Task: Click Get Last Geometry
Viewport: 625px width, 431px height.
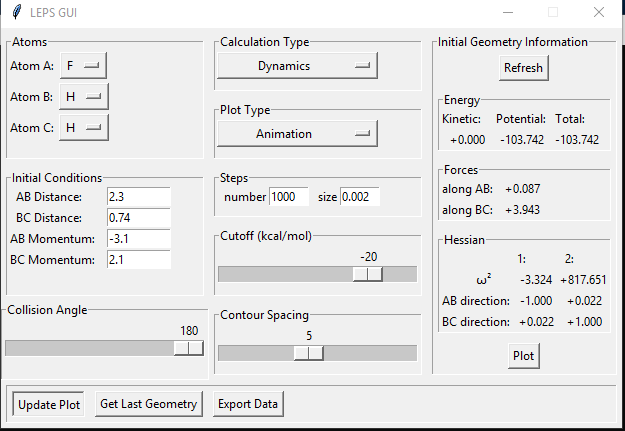Action: tap(149, 404)
